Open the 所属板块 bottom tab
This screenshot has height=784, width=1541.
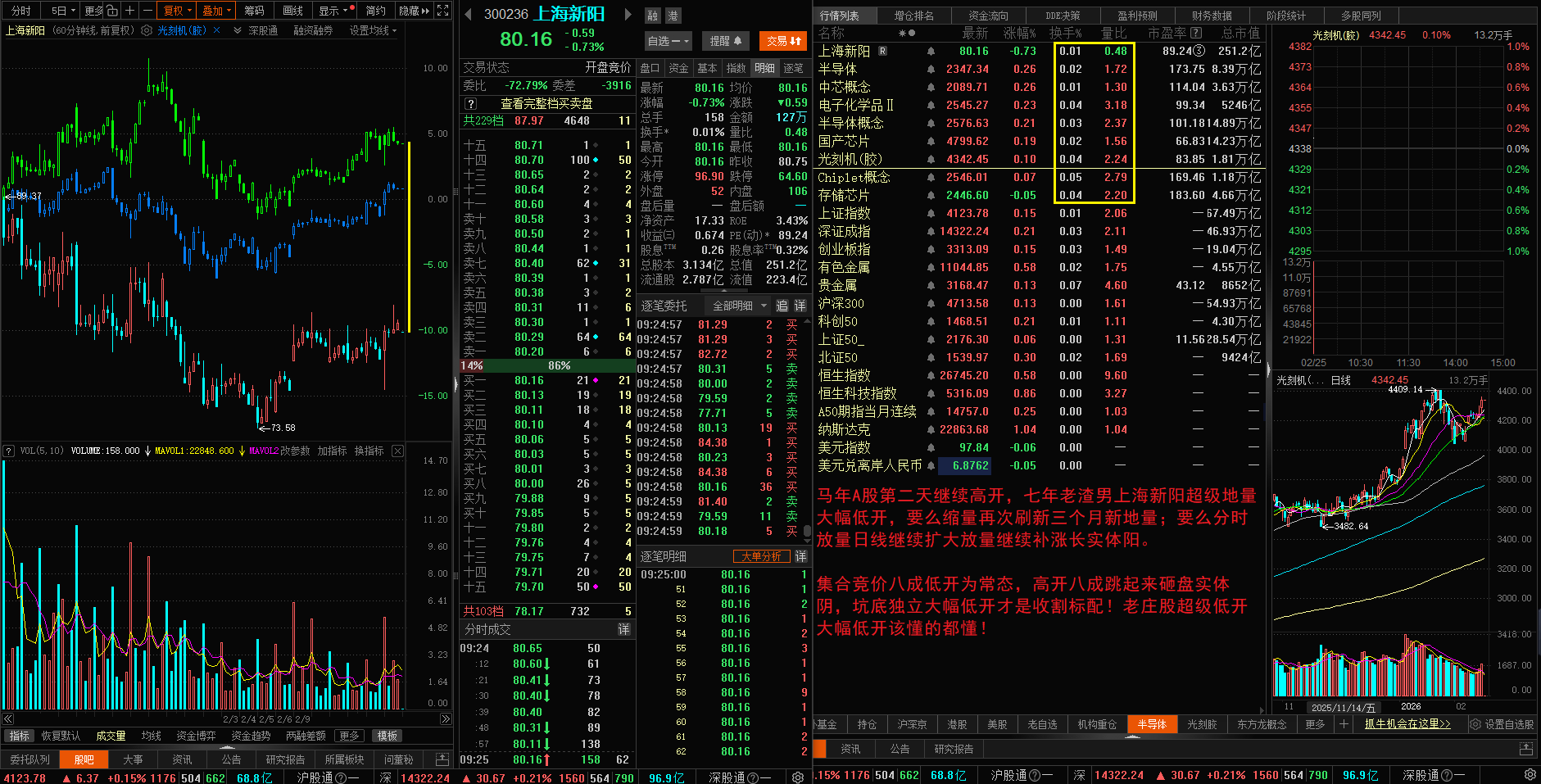344,759
